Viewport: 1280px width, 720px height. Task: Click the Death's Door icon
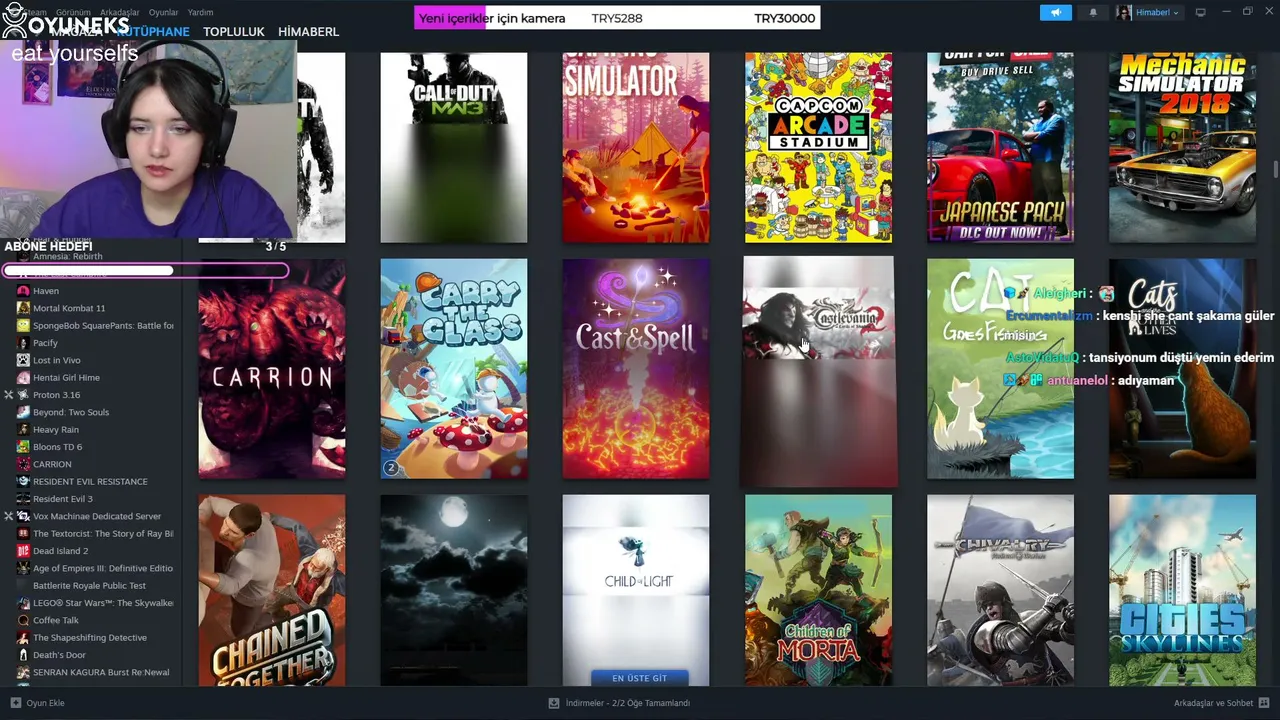23,655
